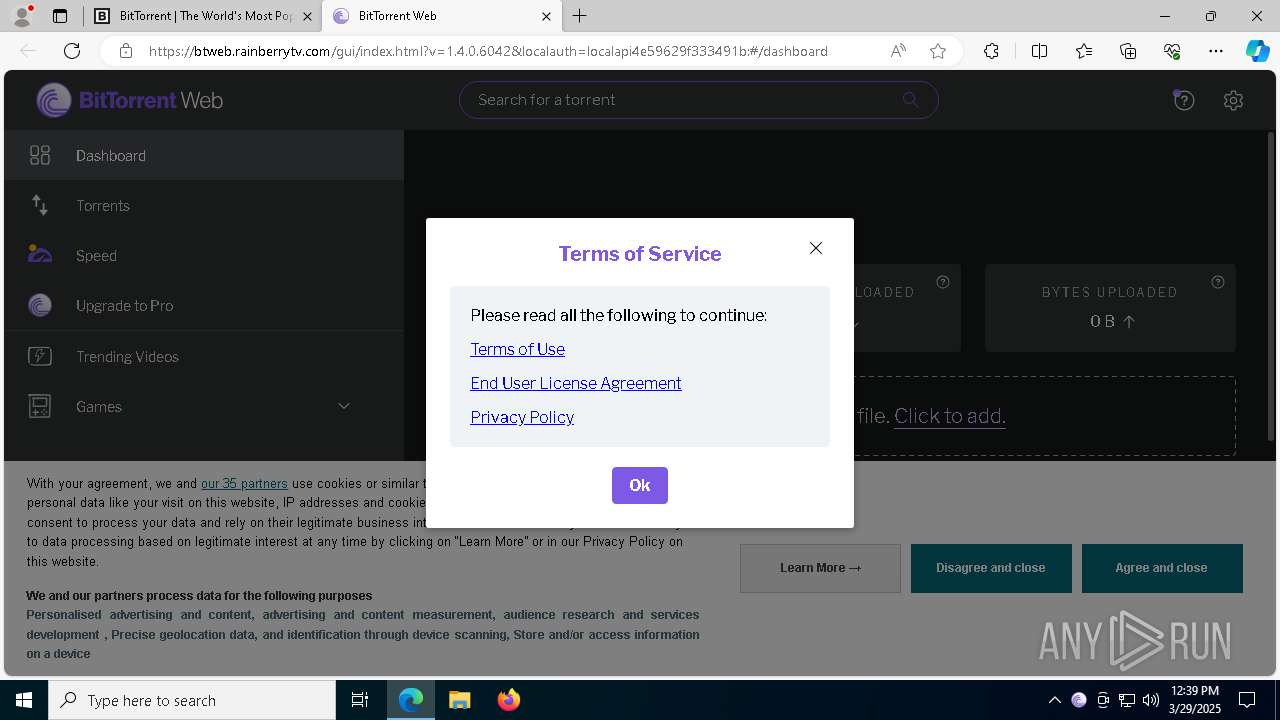
Task: Click the Games controller icon
Action: coord(40,406)
